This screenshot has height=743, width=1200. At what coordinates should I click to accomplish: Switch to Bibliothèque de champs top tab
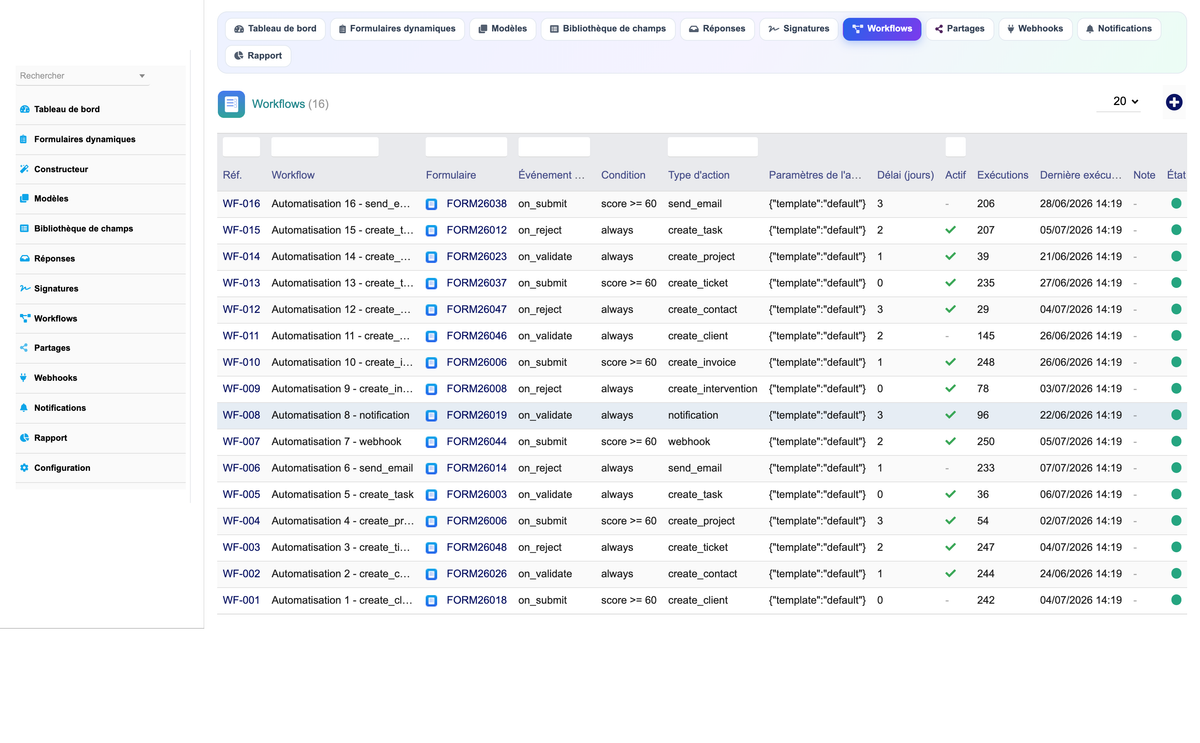tap(608, 29)
